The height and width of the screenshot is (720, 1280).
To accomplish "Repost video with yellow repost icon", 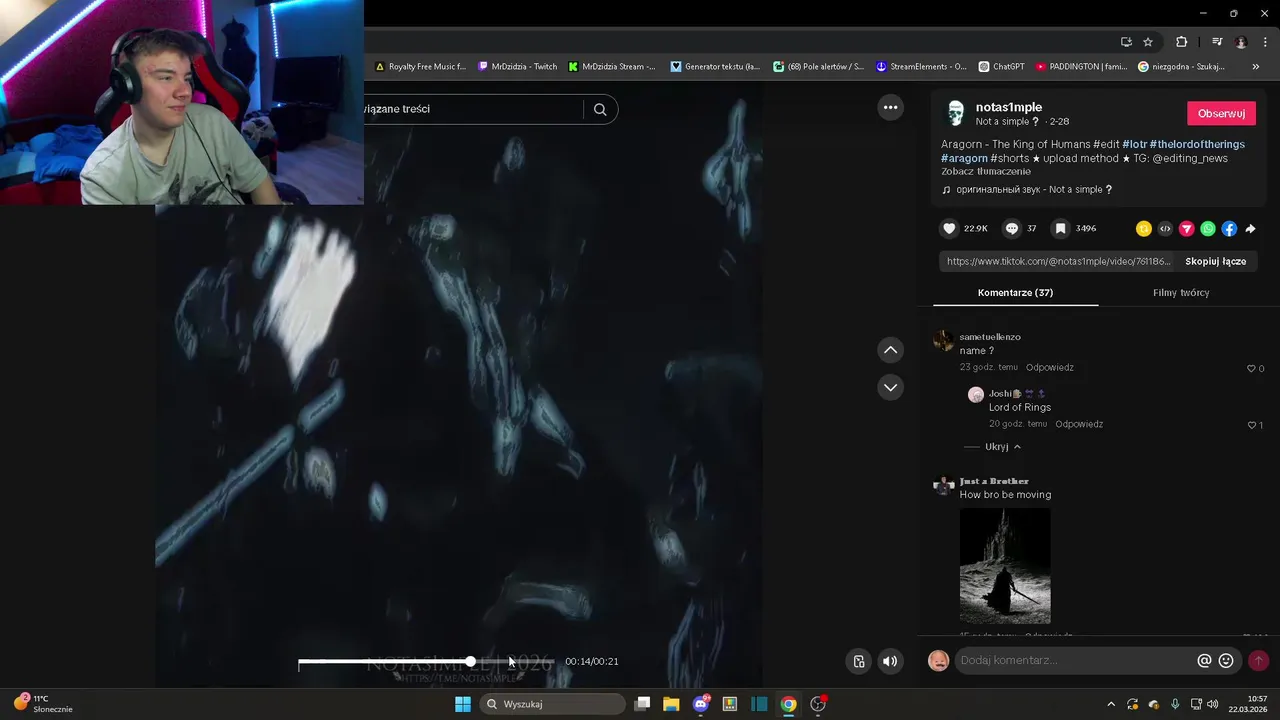I will coord(1144,229).
